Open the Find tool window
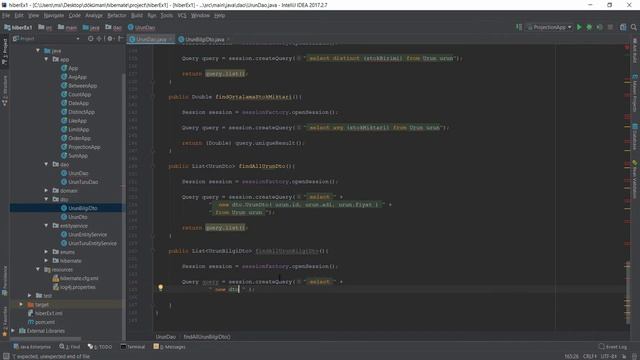This screenshot has width=640, height=360. (x=70, y=347)
